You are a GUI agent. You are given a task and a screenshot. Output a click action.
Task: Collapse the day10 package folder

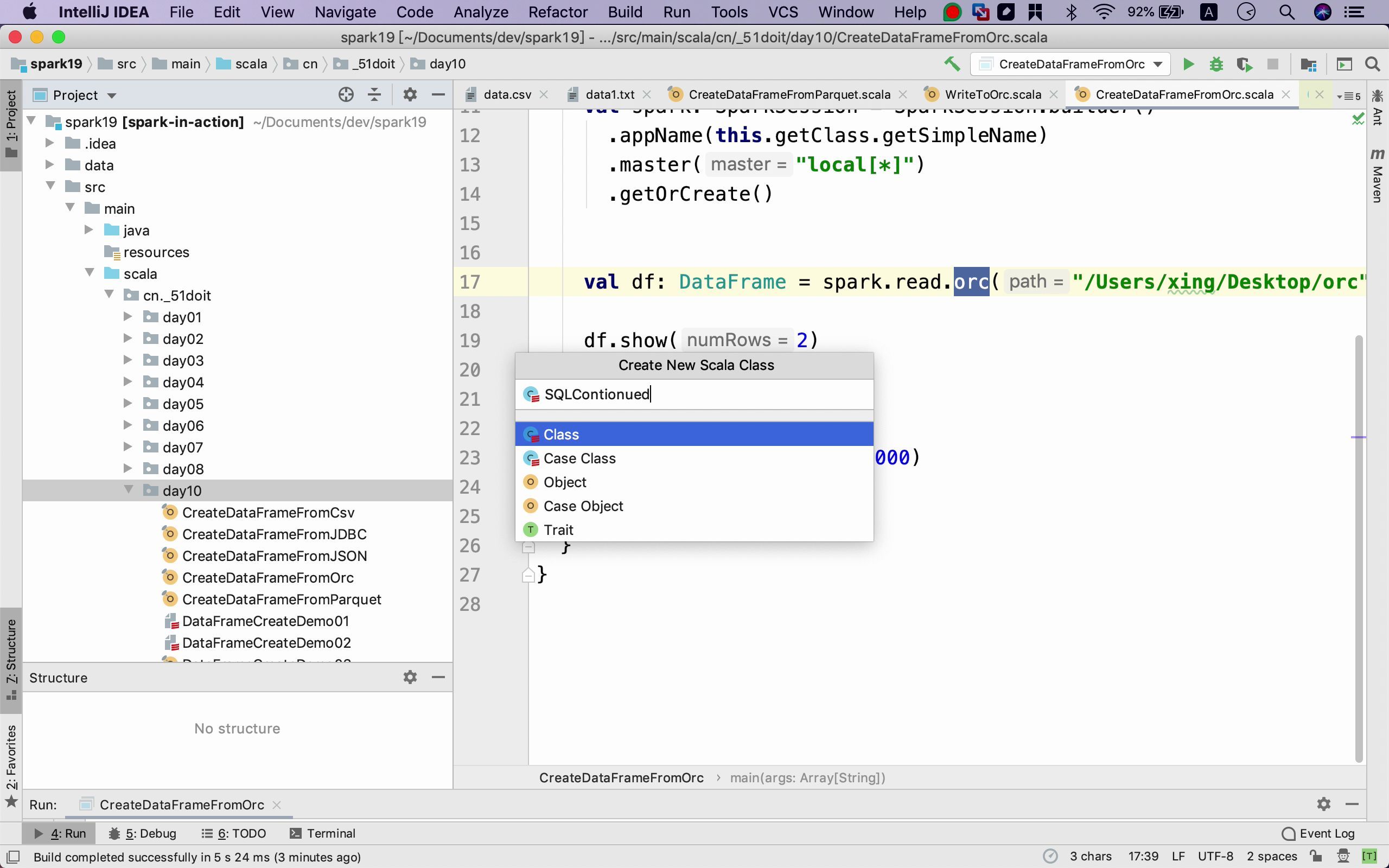click(x=128, y=490)
